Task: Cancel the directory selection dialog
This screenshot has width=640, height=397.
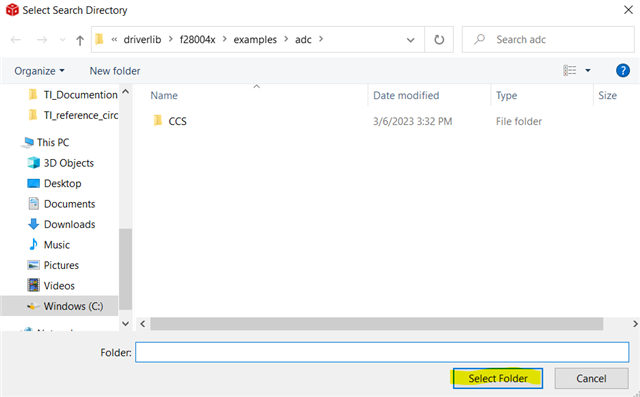Action: (x=591, y=378)
